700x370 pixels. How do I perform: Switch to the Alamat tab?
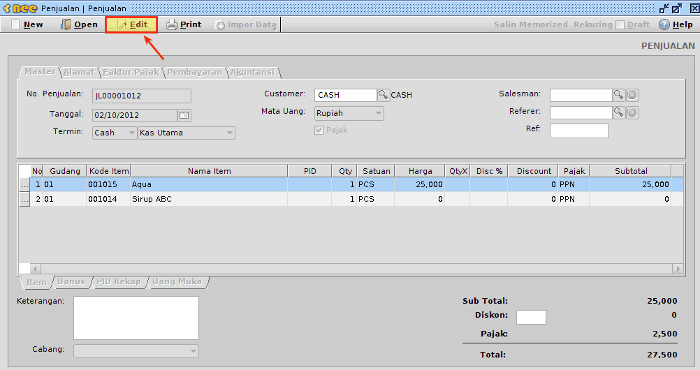point(79,72)
